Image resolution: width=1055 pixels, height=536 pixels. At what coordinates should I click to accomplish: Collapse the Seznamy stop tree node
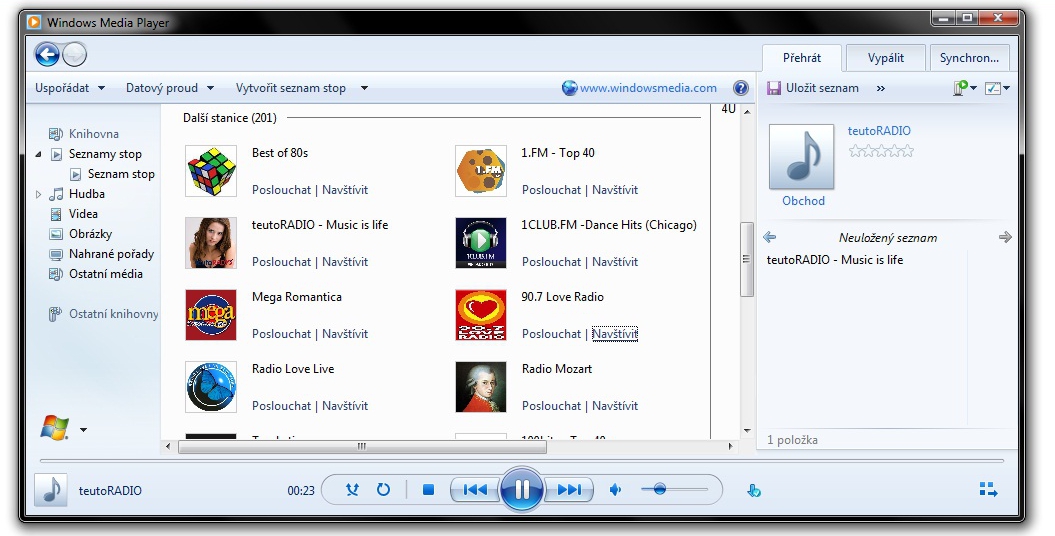click(x=38, y=154)
